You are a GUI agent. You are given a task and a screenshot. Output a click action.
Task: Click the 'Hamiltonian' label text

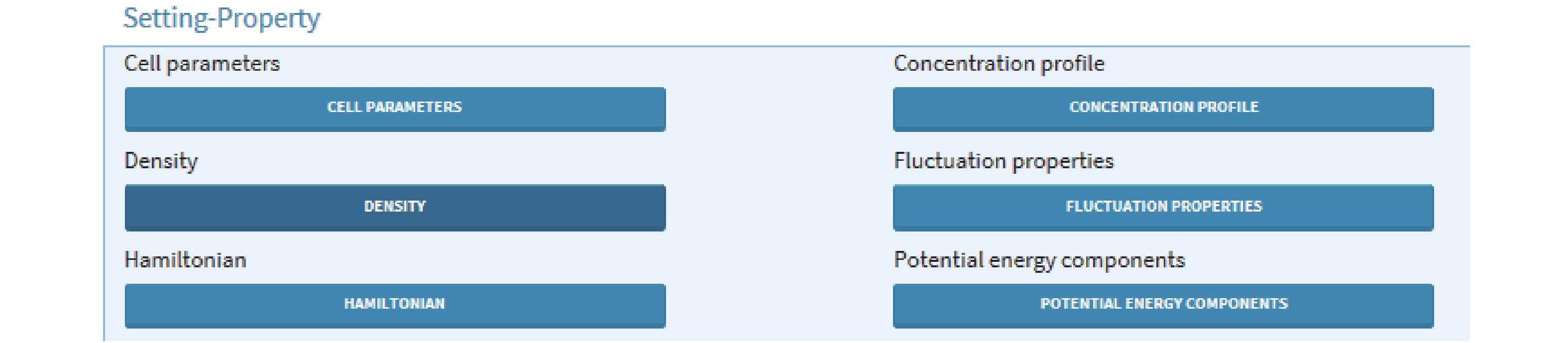tap(185, 260)
